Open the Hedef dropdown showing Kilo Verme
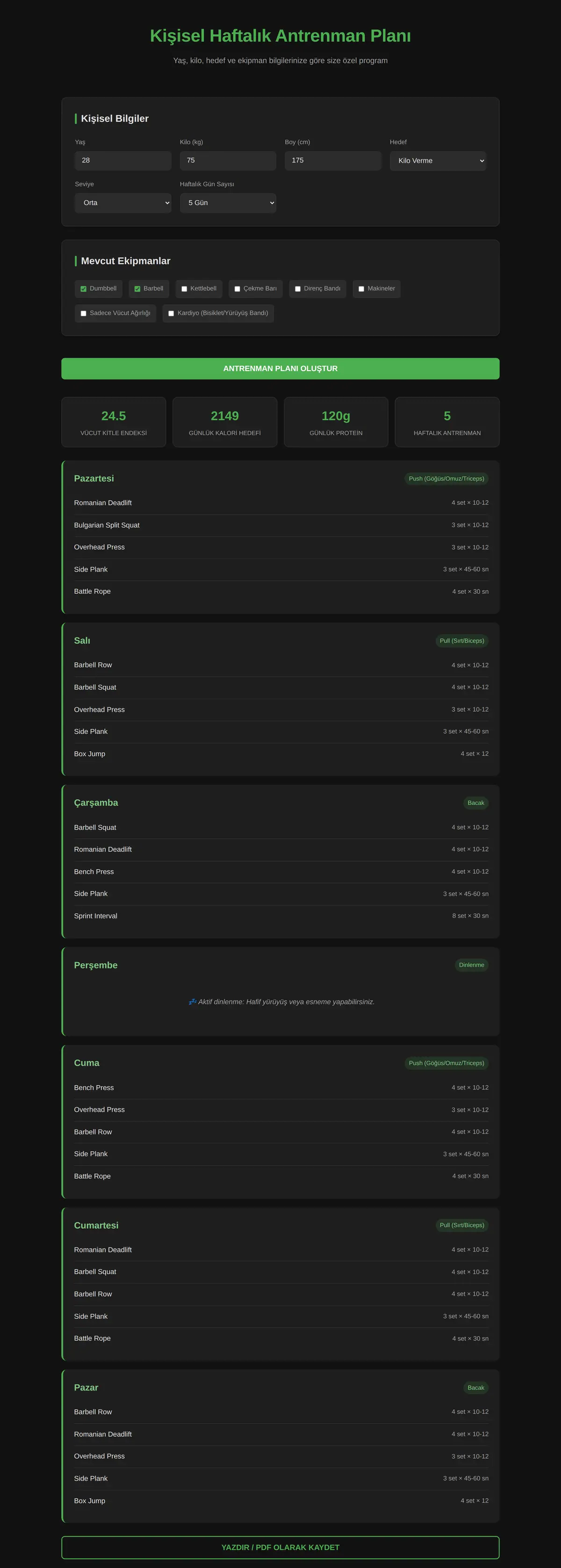This screenshot has height=1568, width=561. tap(438, 161)
